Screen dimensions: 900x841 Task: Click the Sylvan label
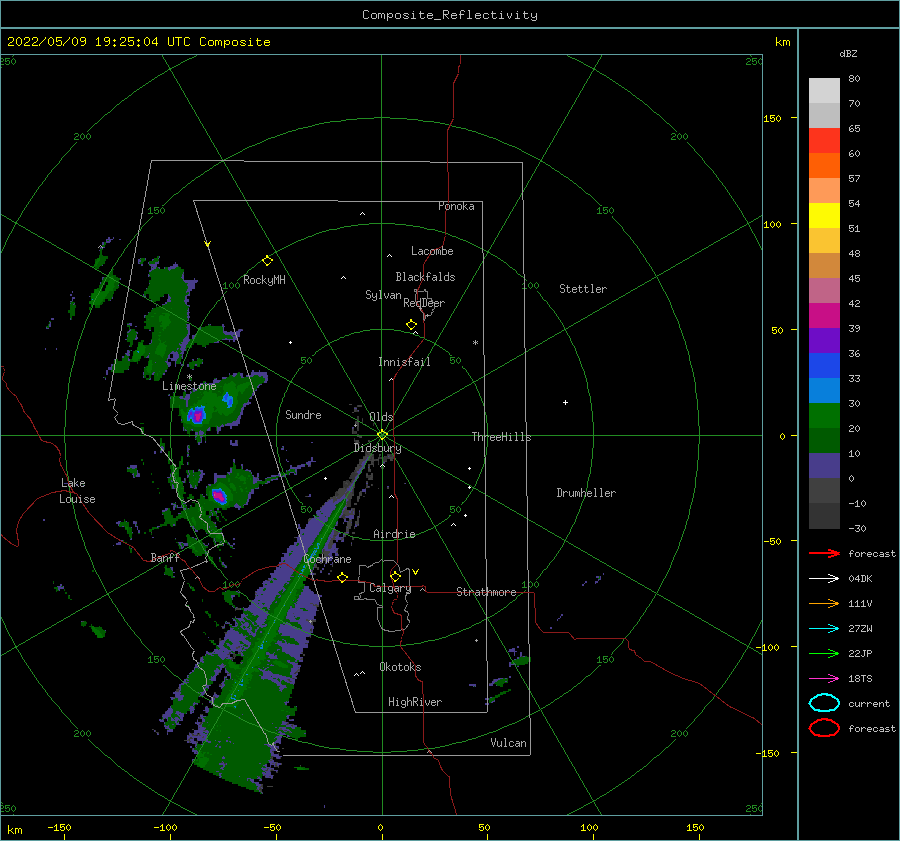[383, 295]
